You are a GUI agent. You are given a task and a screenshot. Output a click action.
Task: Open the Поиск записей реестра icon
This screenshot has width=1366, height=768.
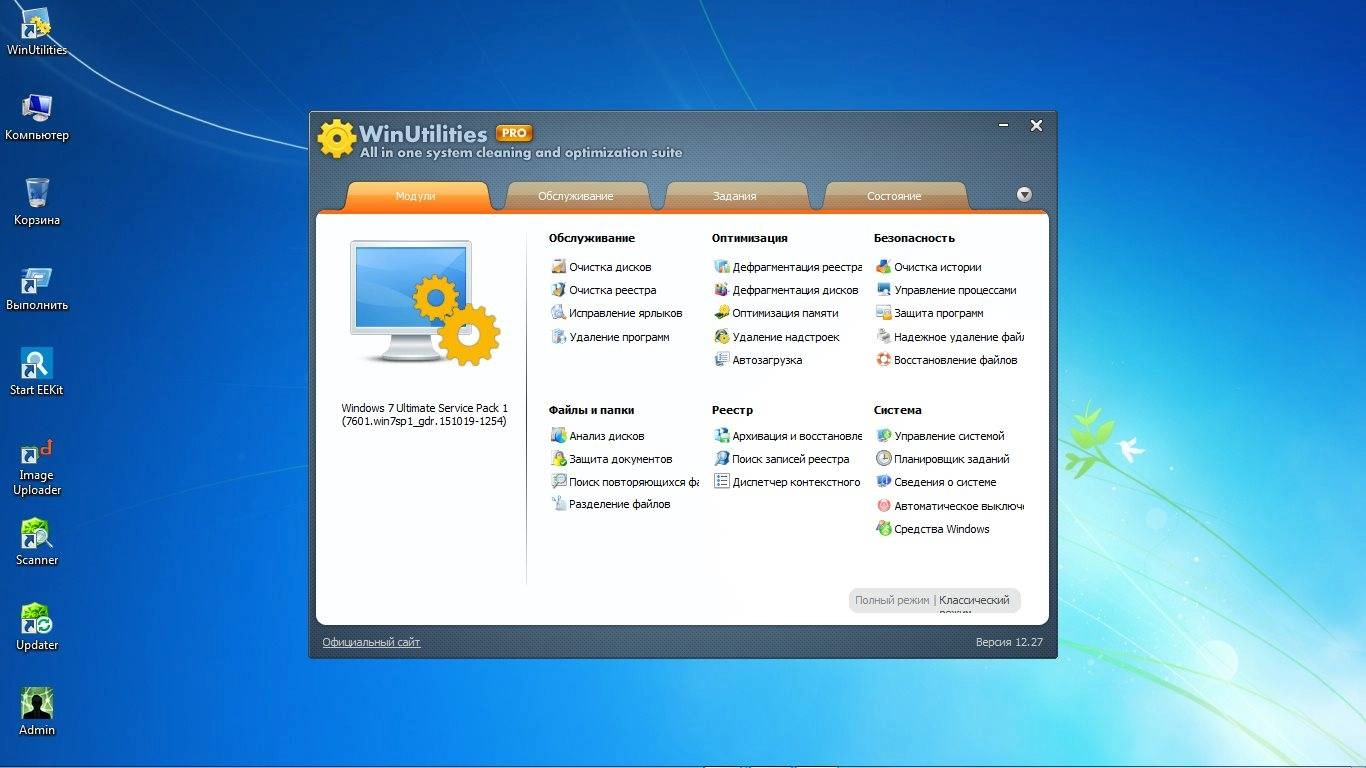pos(722,459)
